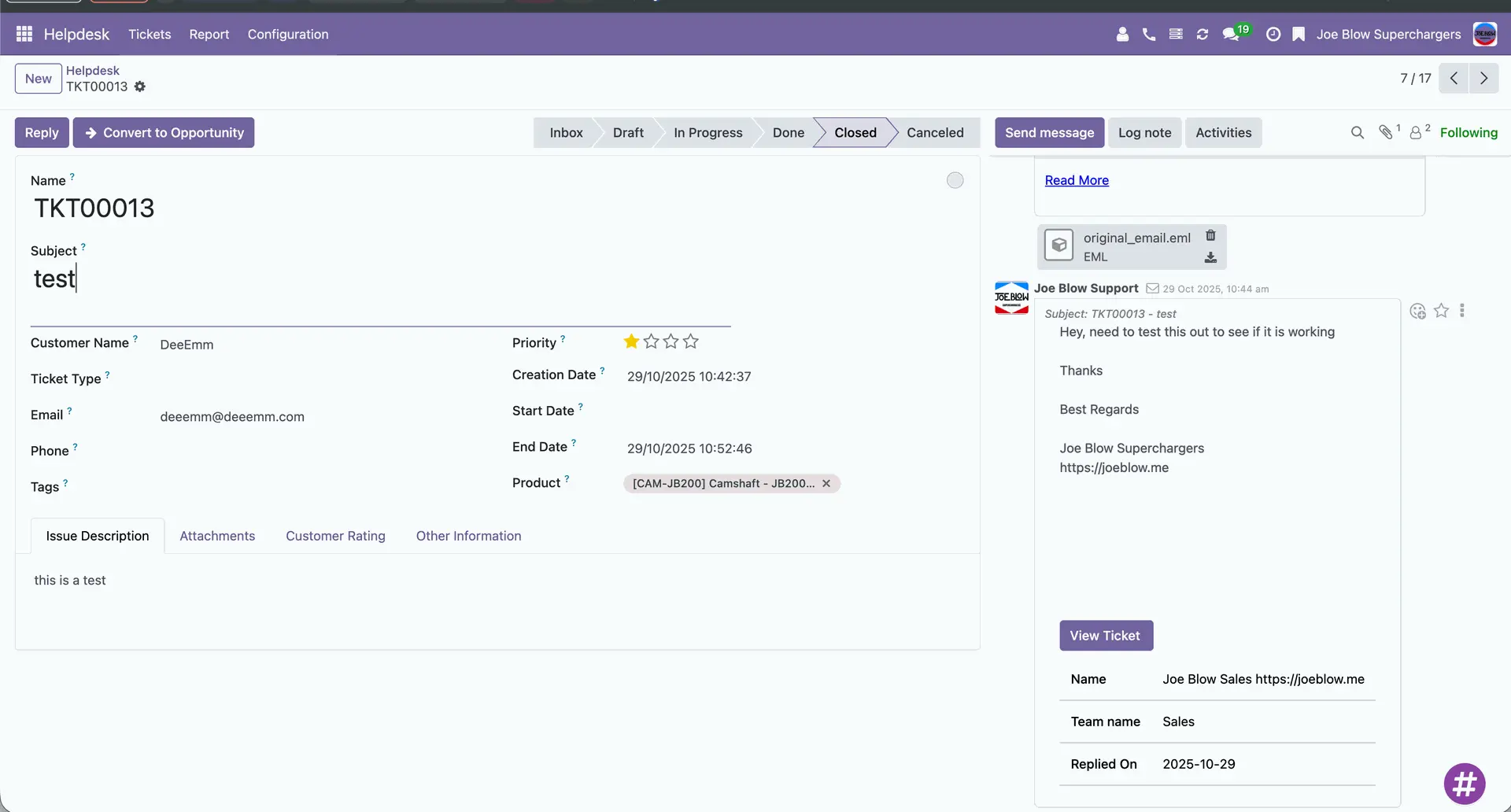Add a reaction to Joe Blow Support message

pyautogui.click(x=1418, y=311)
